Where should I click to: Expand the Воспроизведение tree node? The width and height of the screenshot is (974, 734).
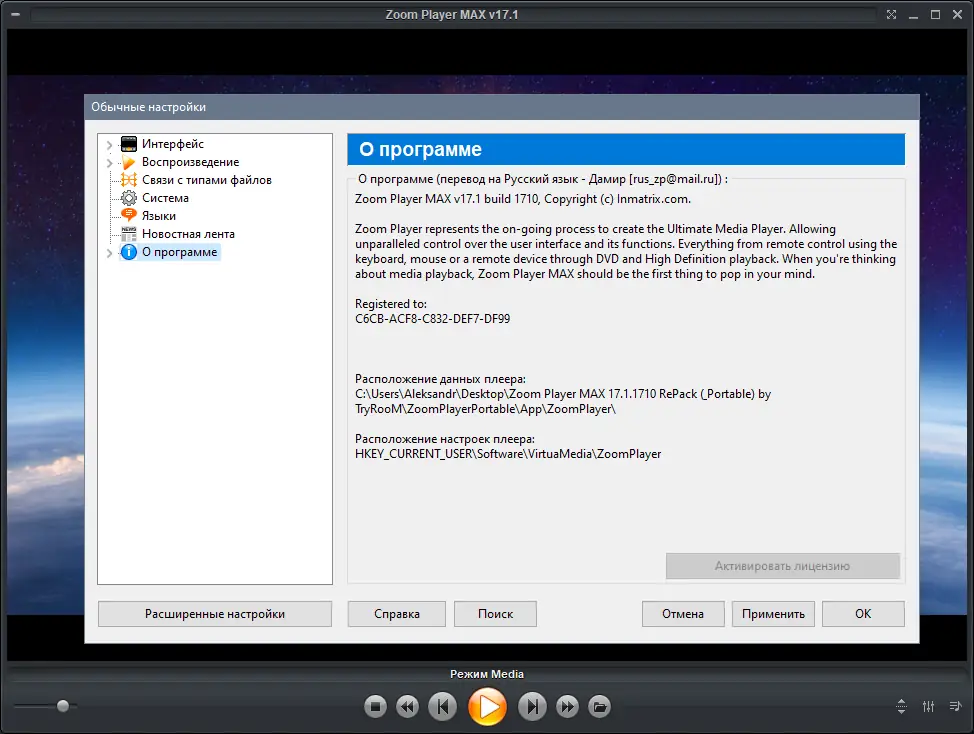109,163
